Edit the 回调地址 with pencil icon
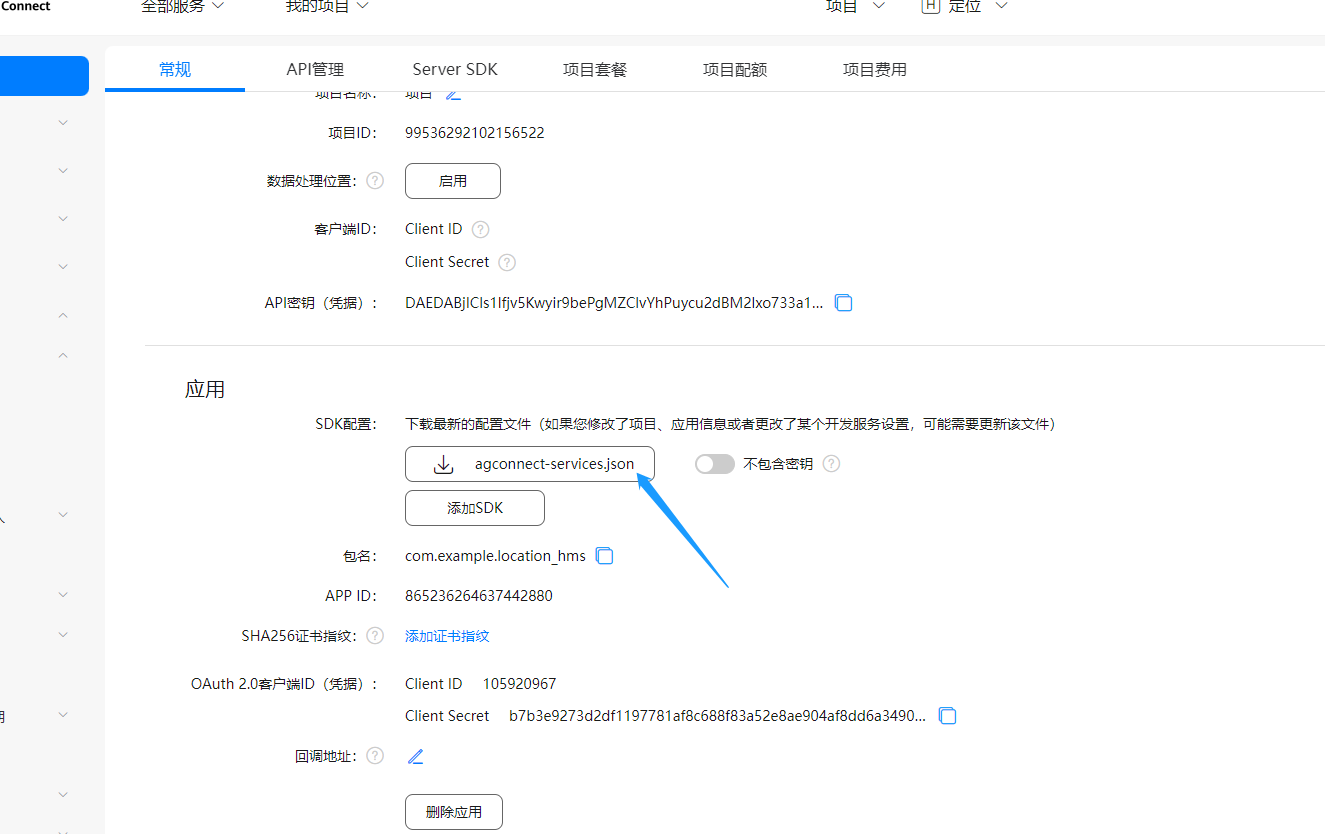Image resolution: width=1325 pixels, height=834 pixels. pos(416,757)
